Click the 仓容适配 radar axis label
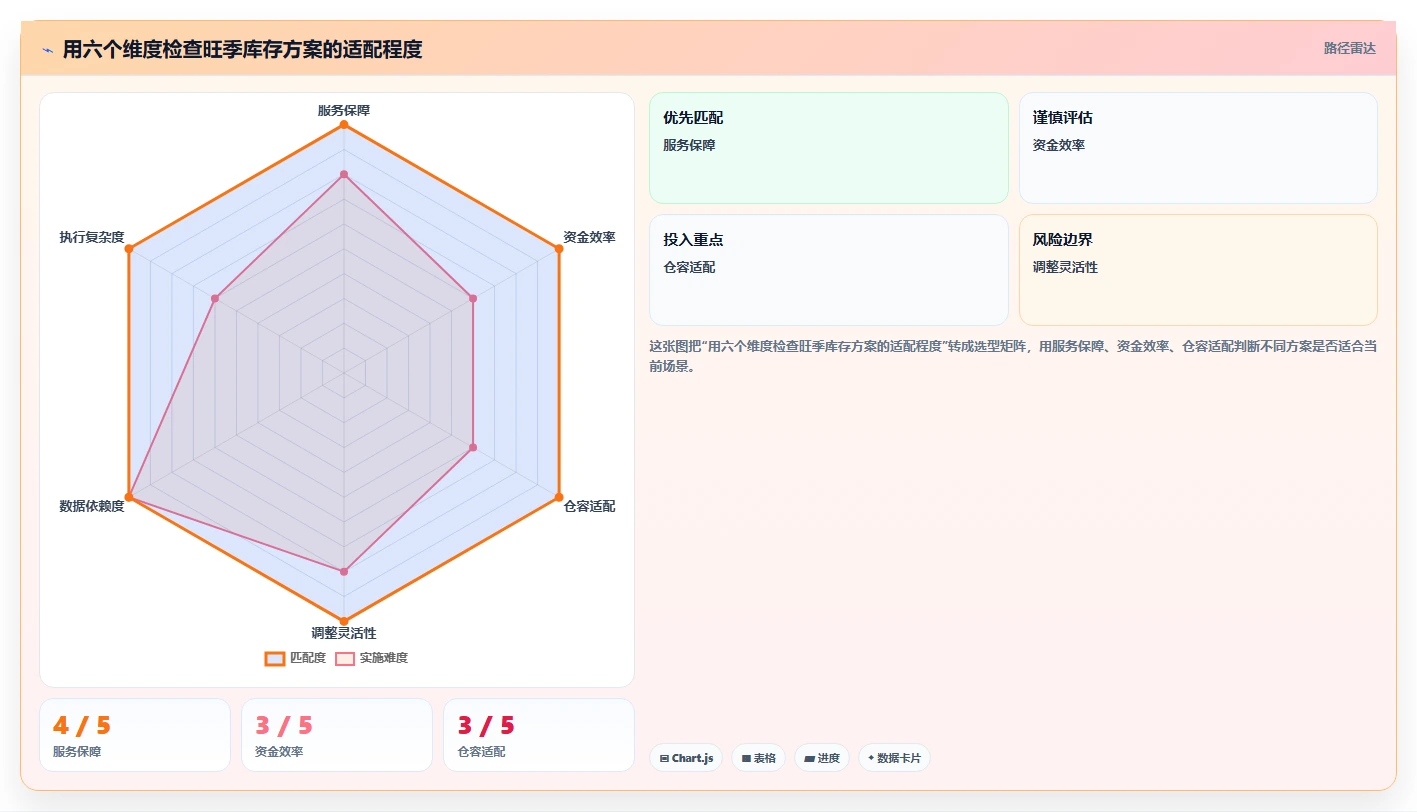 589,506
